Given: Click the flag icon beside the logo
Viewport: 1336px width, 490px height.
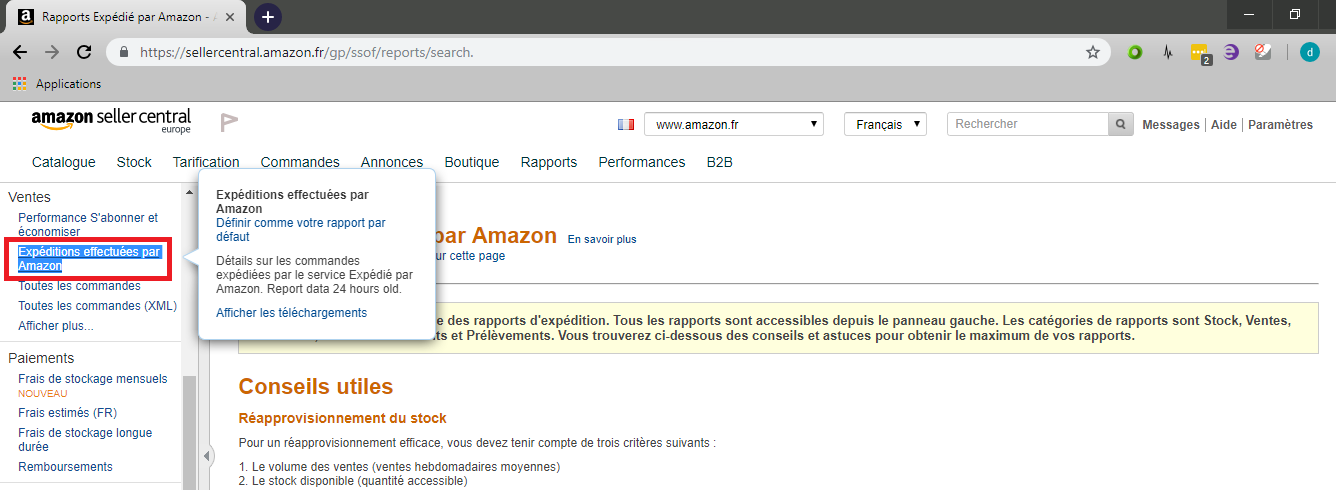Looking at the screenshot, I should coord(229,123).
